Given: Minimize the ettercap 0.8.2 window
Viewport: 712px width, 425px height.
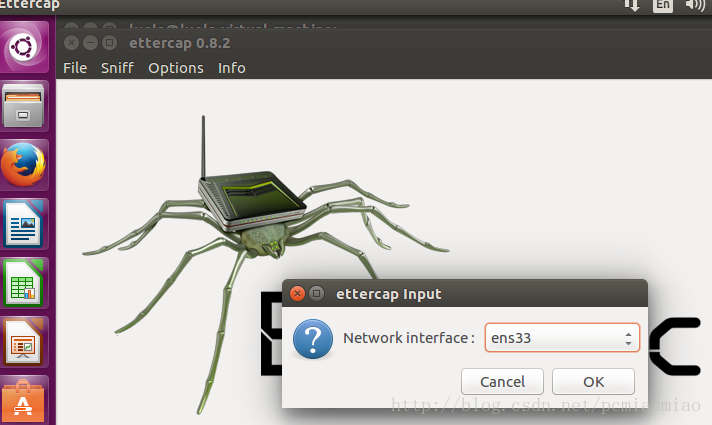Looking at the screenshot, I should coord(90,43).
